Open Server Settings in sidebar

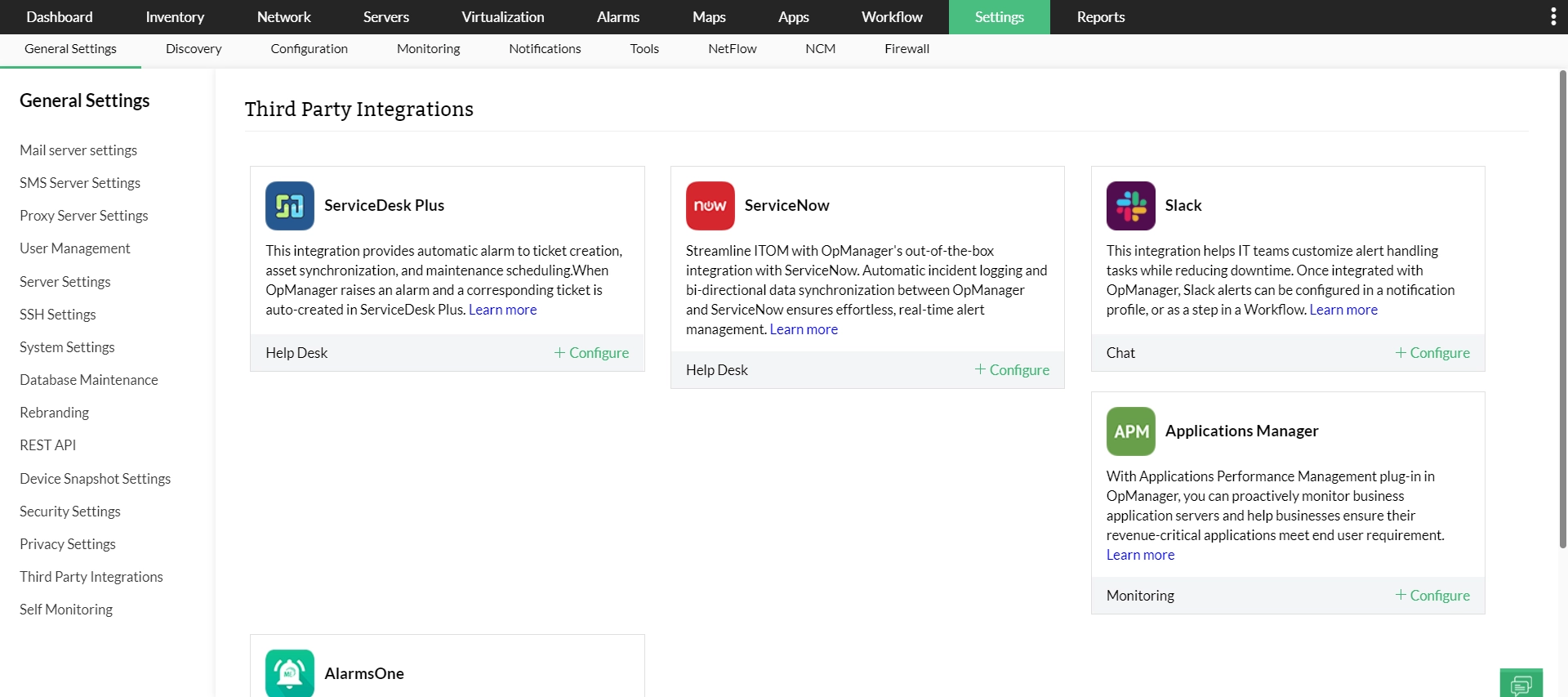(x=65, y=282)
